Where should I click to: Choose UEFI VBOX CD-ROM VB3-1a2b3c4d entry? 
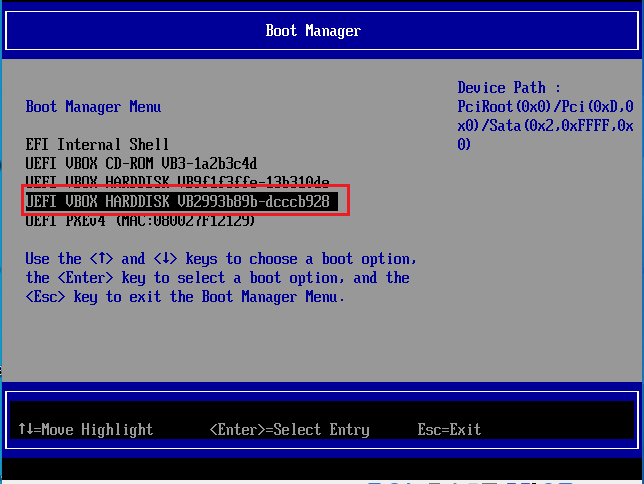pos(141,164)
